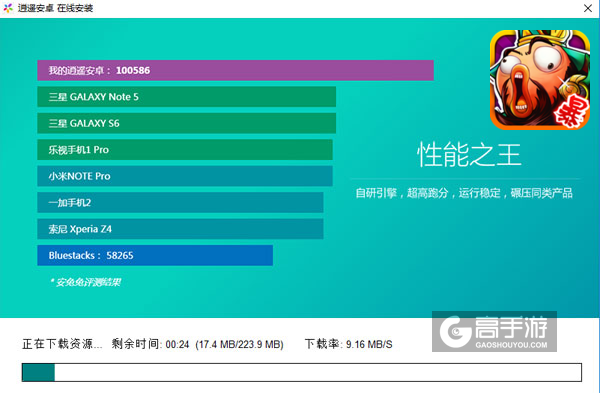The image size is (600, 393).
Task: Select the 三星 GALAXY S6 bar
Action: (186, 123)
